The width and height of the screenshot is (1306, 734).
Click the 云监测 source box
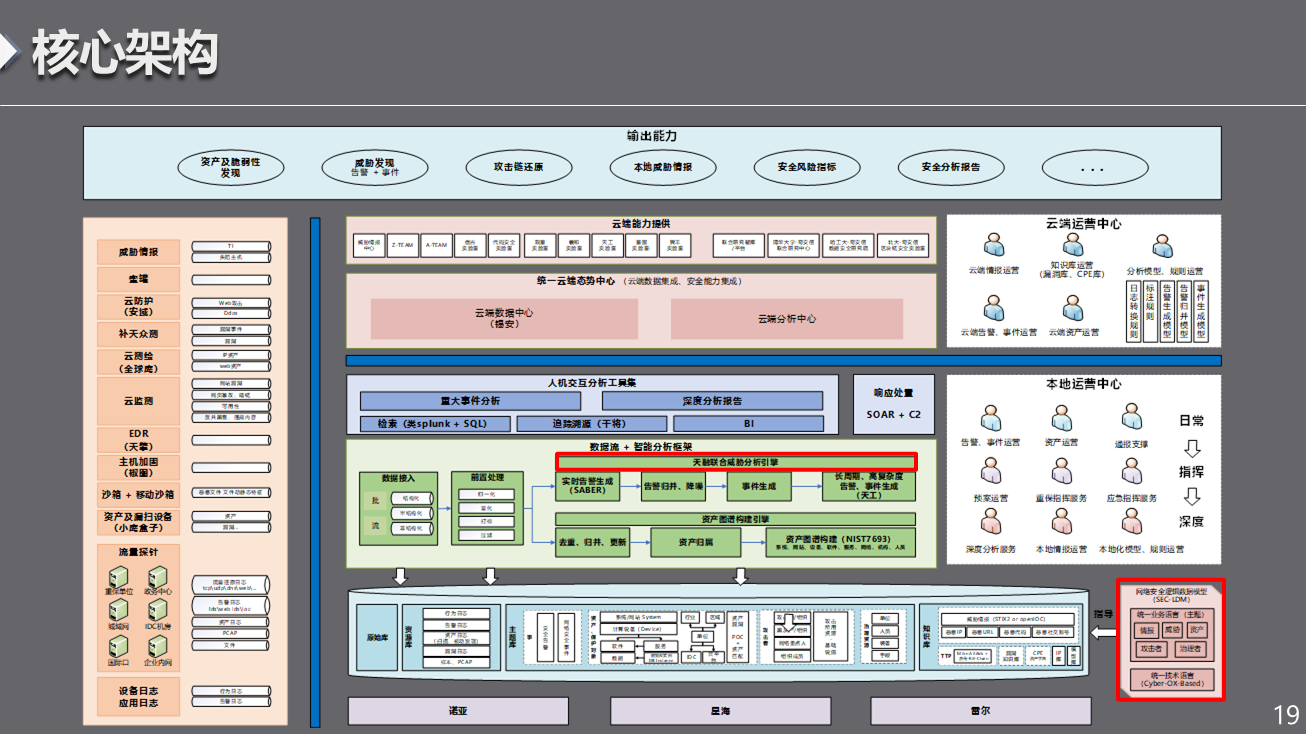pyautogui.click(x=139, y=401)
